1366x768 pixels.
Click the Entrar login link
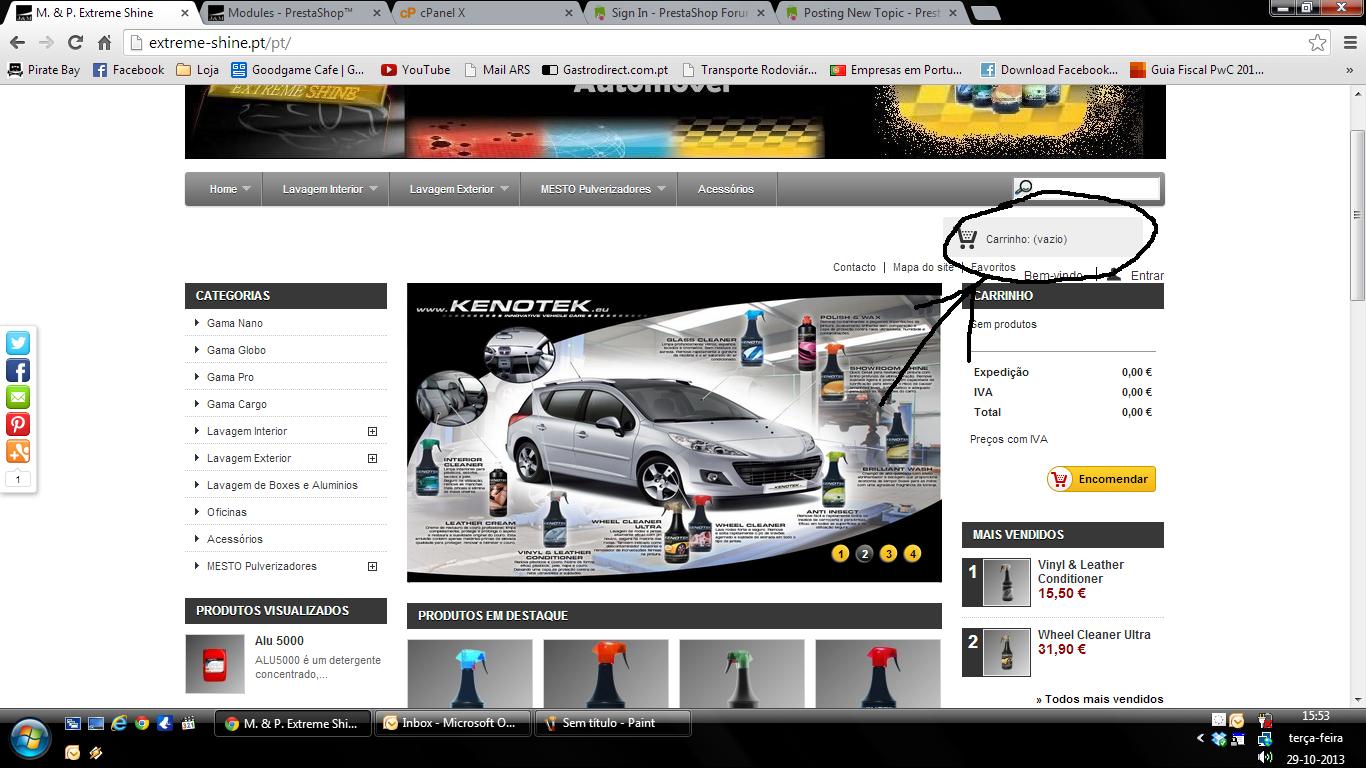click(1147, 276)
